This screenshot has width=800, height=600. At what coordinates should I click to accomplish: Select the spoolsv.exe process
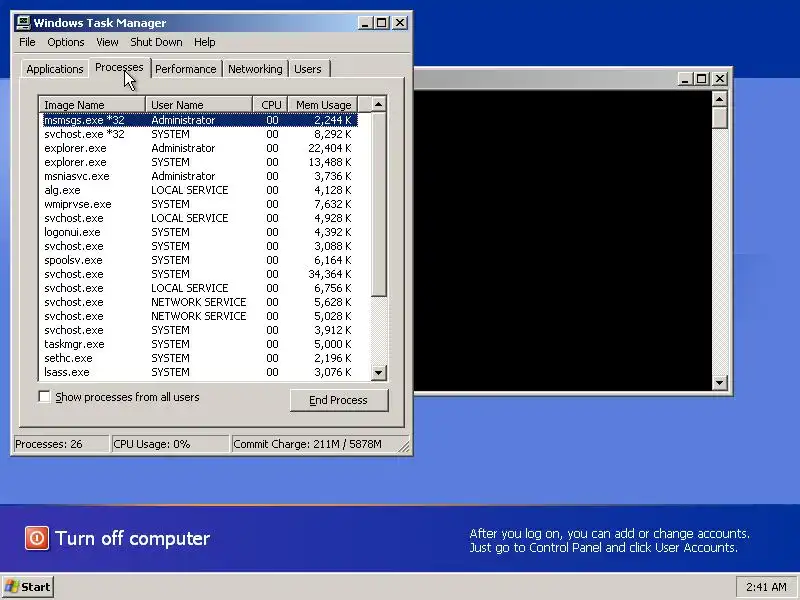[x=199, y=260]
